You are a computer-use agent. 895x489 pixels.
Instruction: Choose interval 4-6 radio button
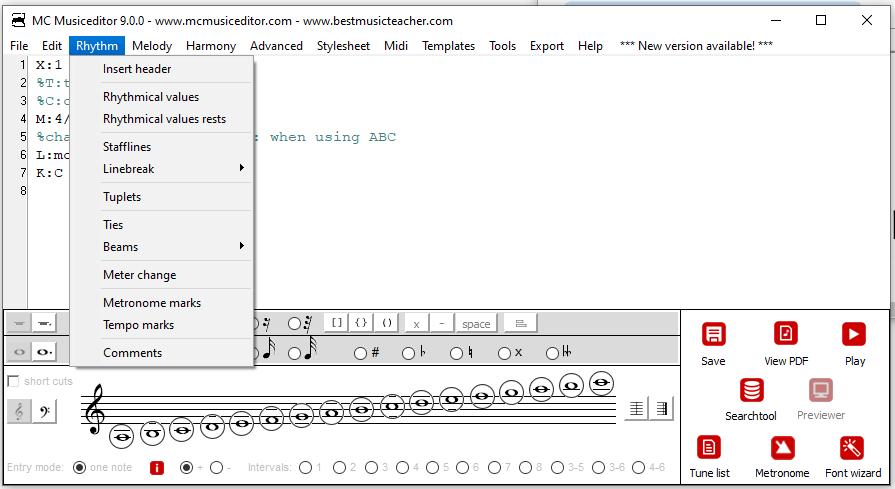tap(639, 468)
